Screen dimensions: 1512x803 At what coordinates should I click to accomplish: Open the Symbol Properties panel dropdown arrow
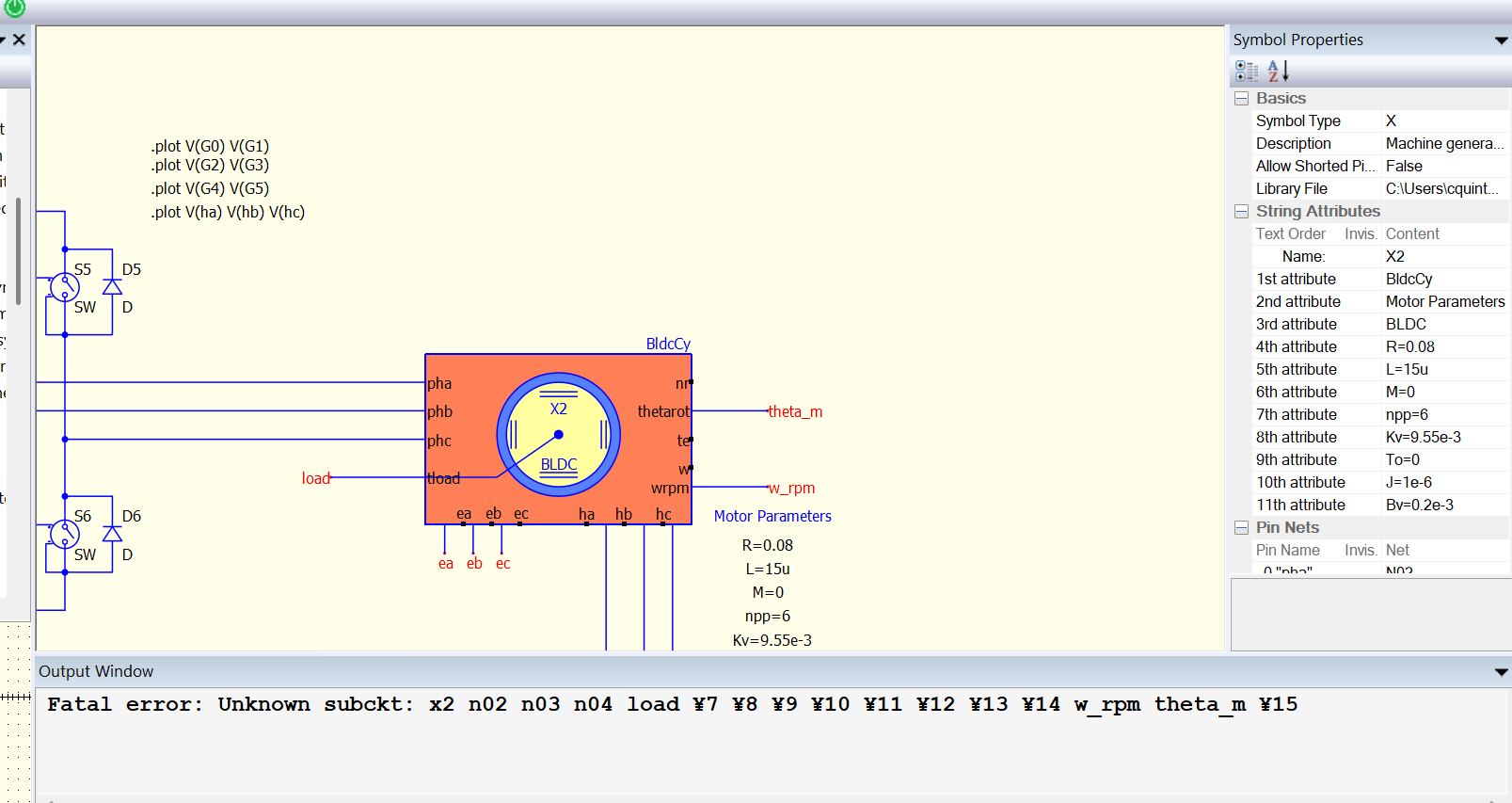click(x=1501, y=40)
